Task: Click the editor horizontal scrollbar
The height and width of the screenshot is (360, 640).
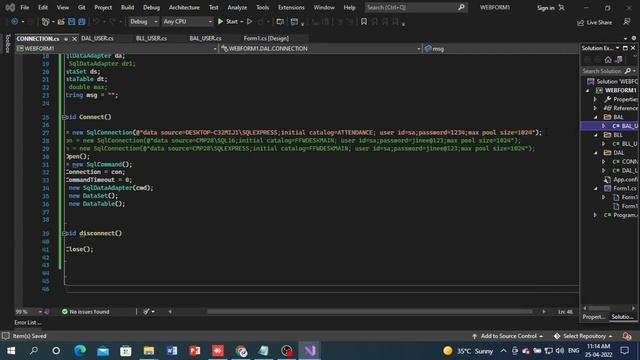Action: click(x=369, y=311)
